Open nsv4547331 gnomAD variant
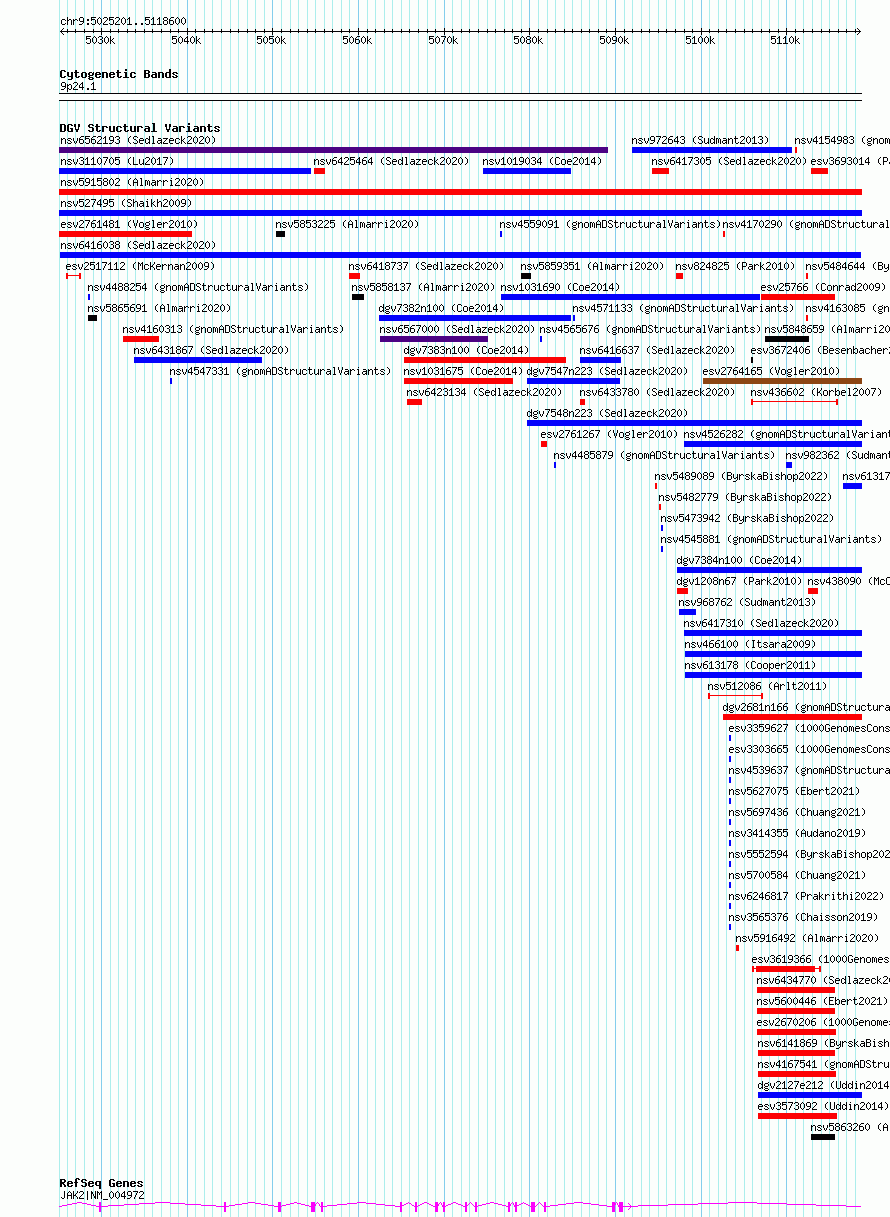This screenshot has width=890, height=1217. coord(280,371)
